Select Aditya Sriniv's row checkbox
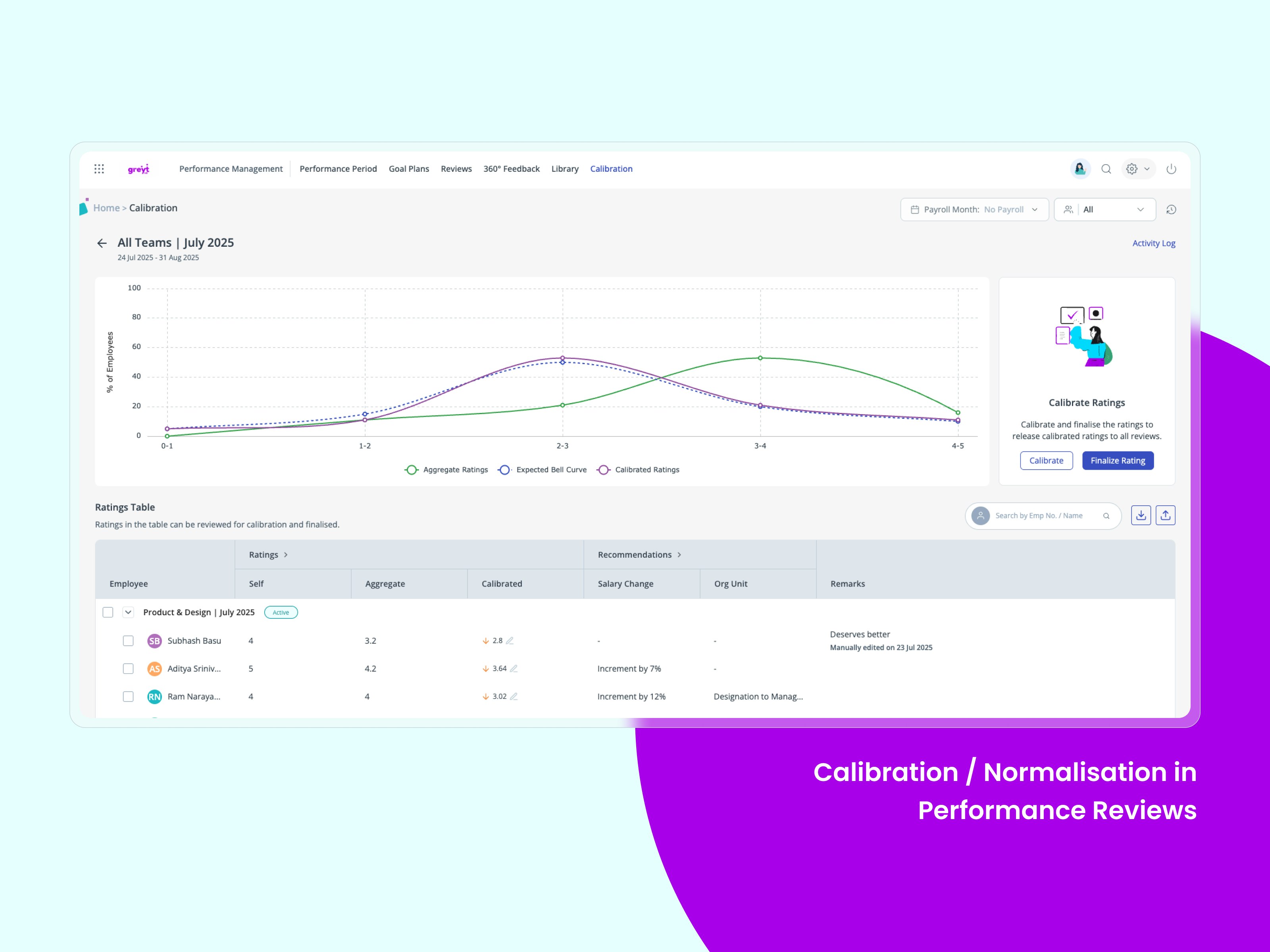Viewport: 1270px width, 952px height. coord(128,668)
